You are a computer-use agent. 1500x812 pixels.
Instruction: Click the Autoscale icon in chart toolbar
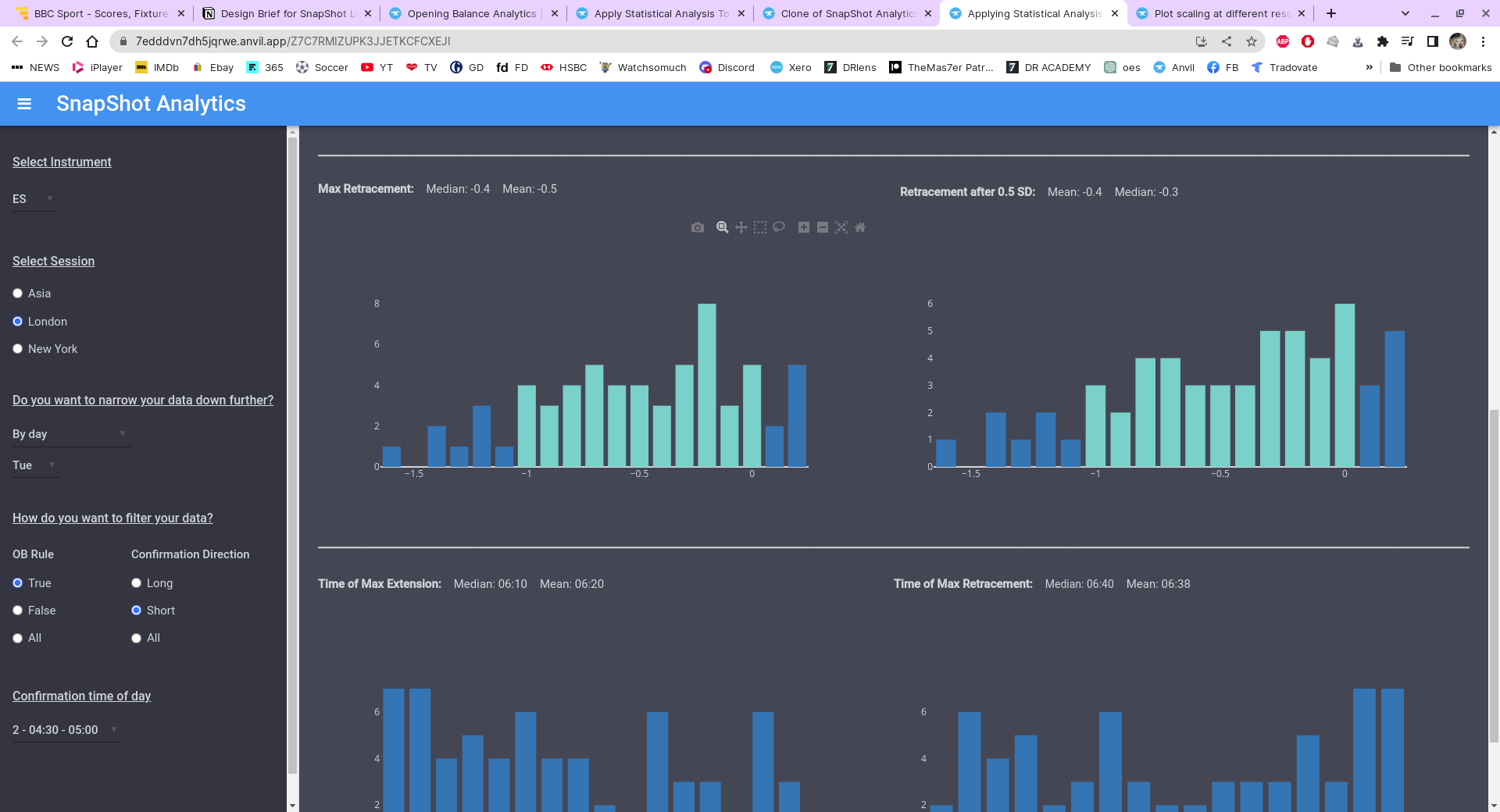(x=841, y=227)
